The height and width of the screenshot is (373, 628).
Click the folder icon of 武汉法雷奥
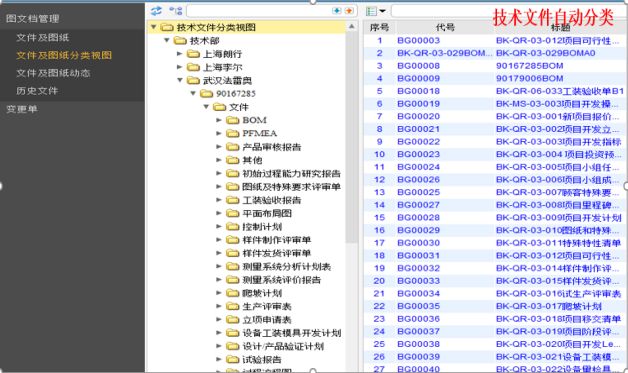coord(193,80)
